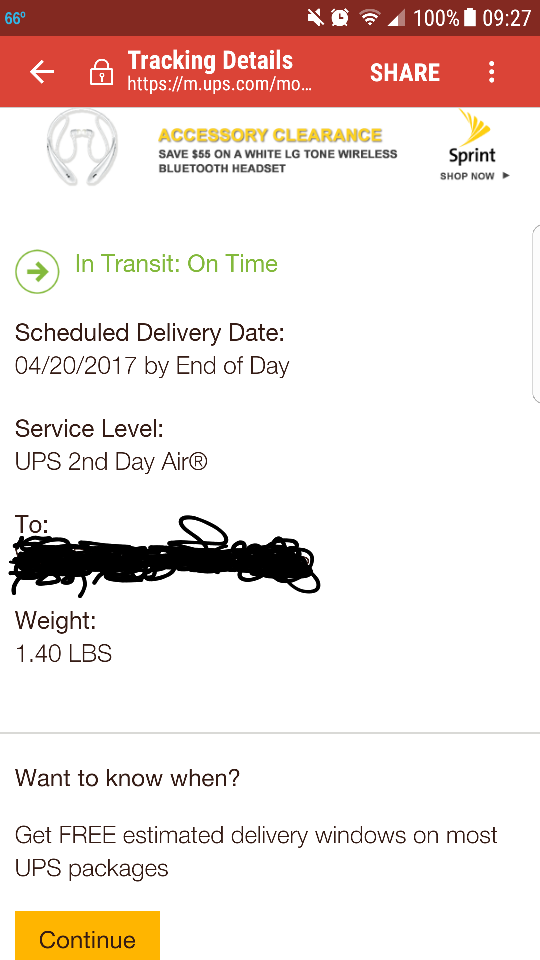
Task: Tap the padlock secure-site icon
Action: pos(101,73)
